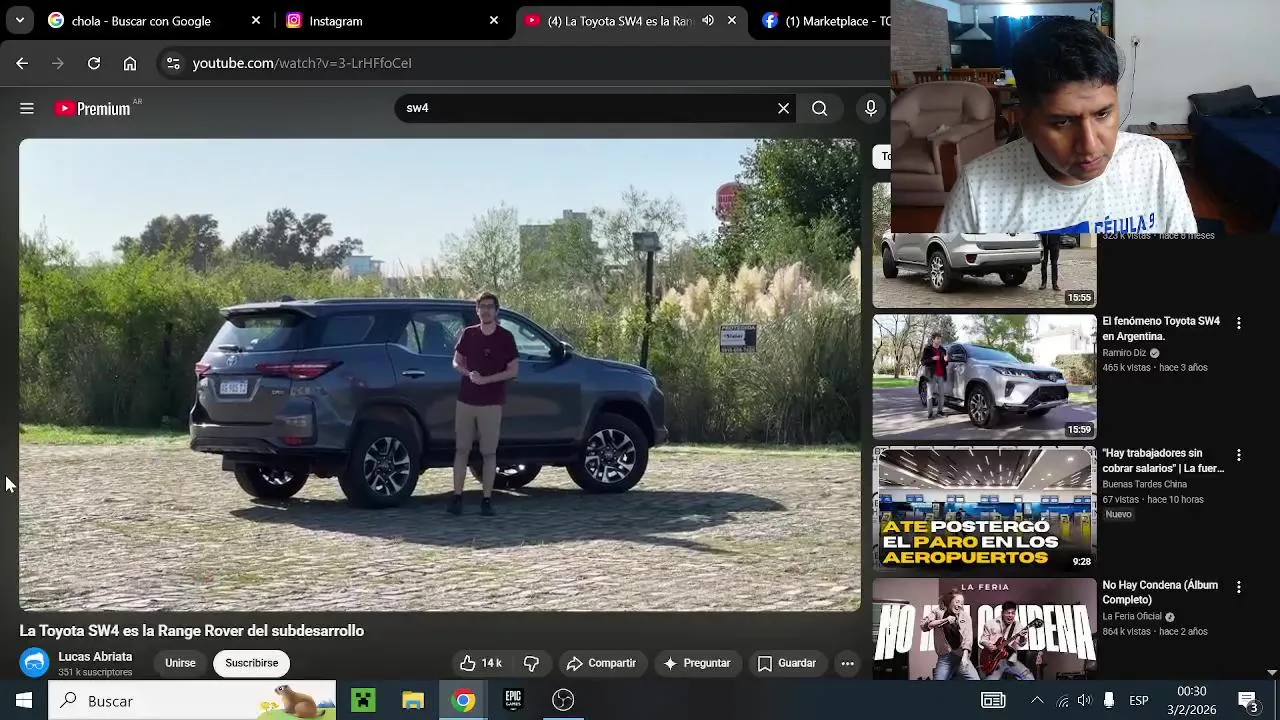Image resolution: width=1280 pixels, height=720 pixels.
Task: Open the Lucas Abriata channel name link
Action: pyautogui.click(x=95, y=657)
